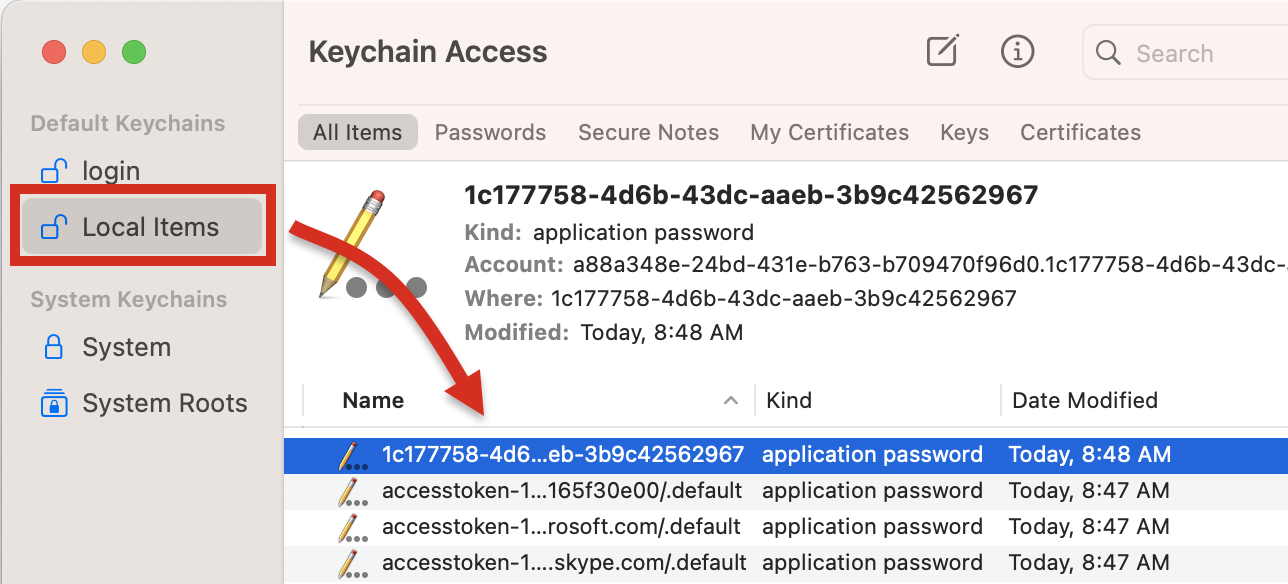Select the All Items filter
1288x584 pixels.
tap(357, 132)
